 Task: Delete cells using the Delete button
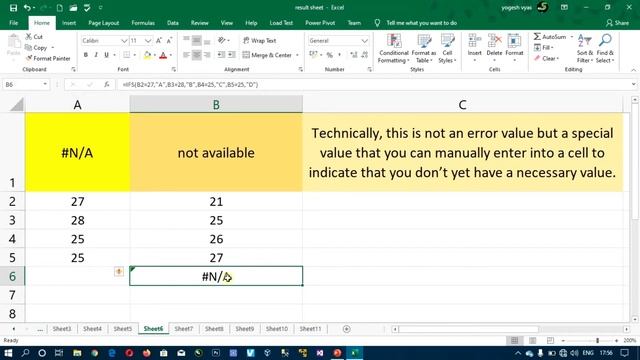click(x=494, y=49)
